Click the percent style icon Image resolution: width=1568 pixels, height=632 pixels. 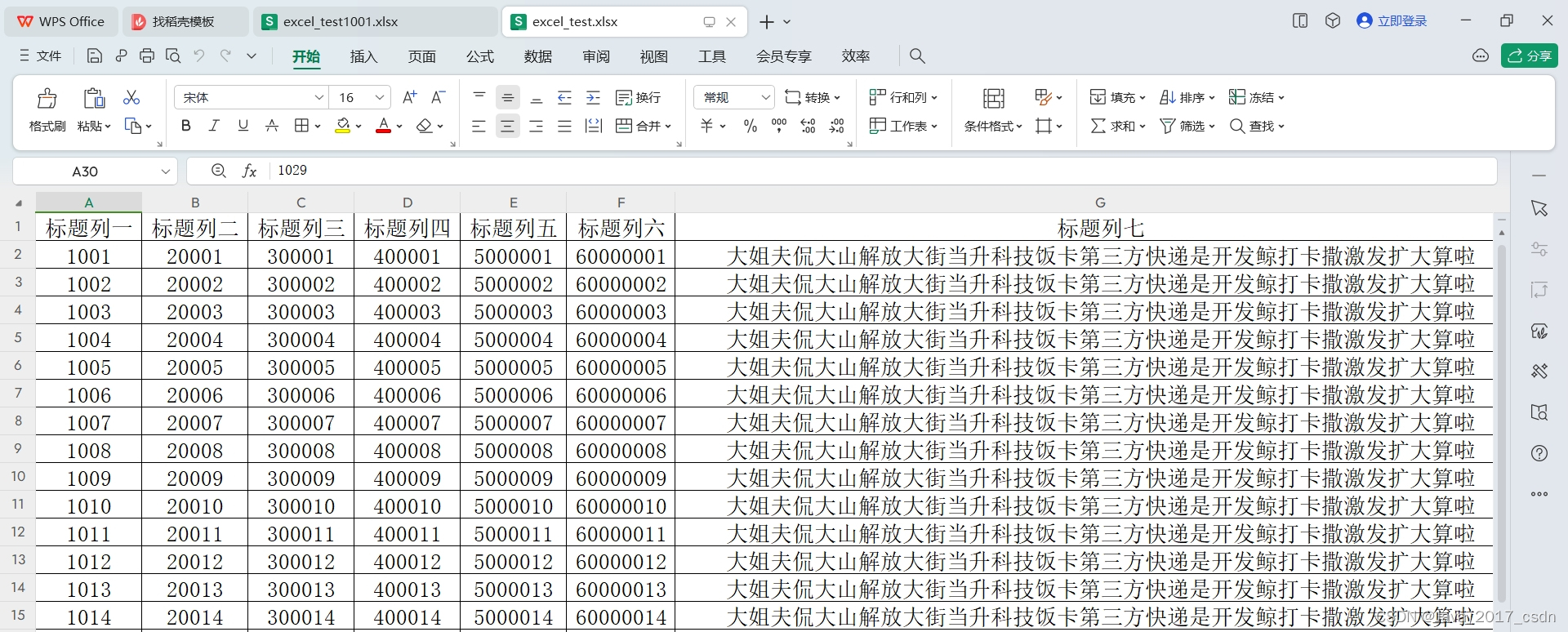tap(751, 126)
